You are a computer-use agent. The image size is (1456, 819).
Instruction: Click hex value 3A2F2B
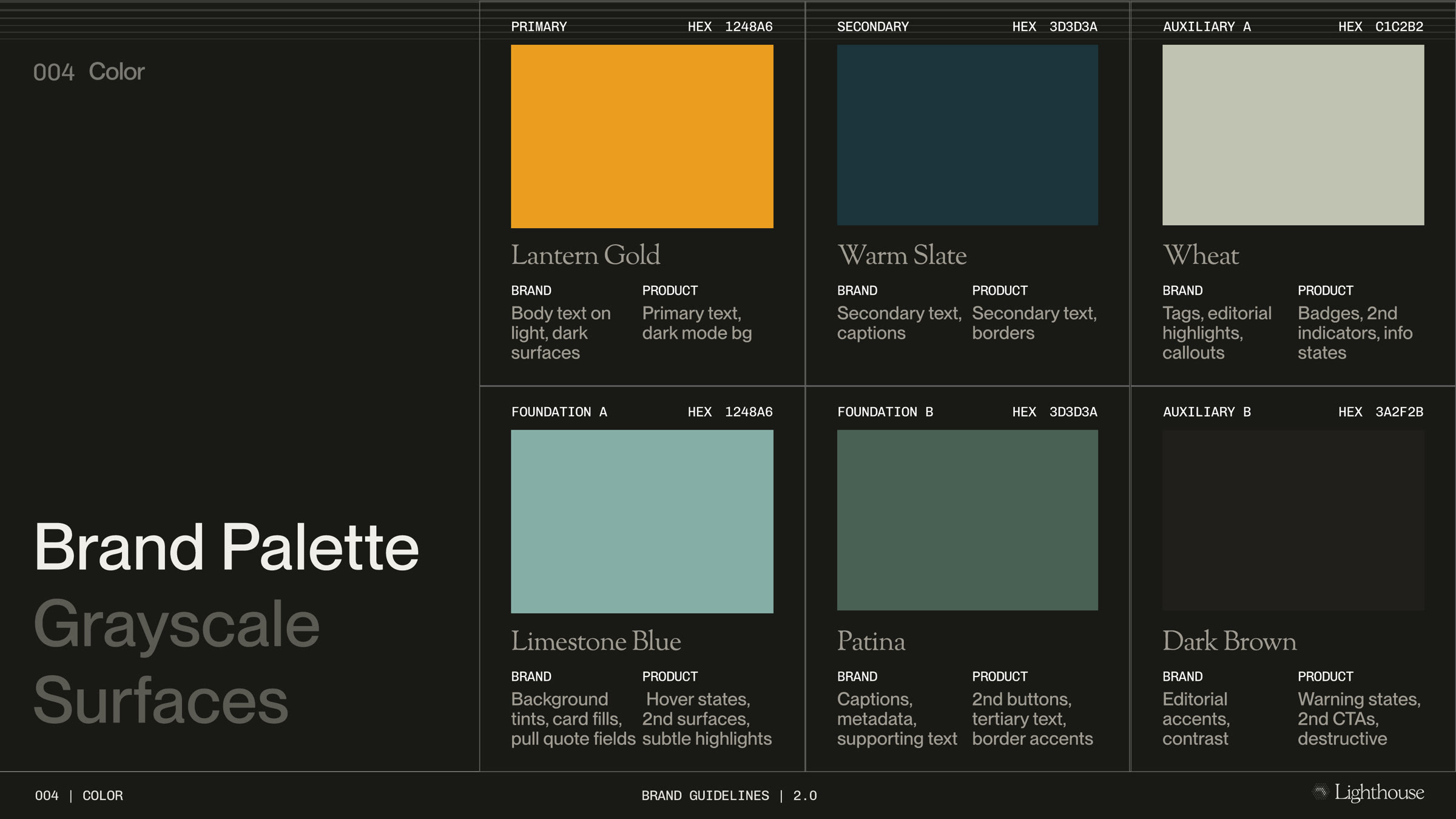pos(1399,412)
